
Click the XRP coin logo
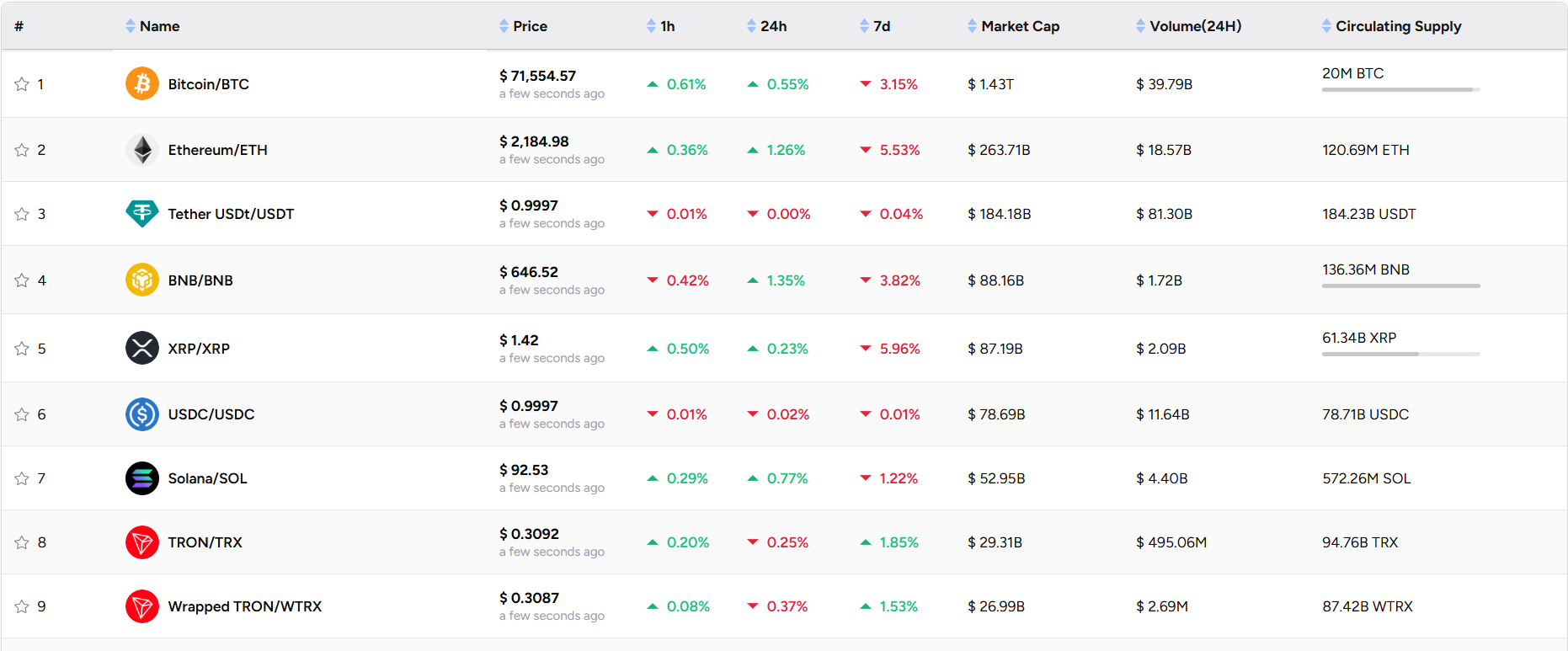[x=141, y=347]
